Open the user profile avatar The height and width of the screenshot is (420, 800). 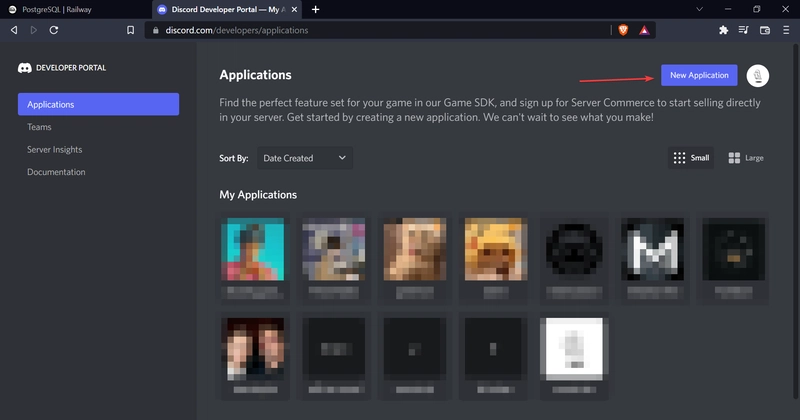[758, 76]
